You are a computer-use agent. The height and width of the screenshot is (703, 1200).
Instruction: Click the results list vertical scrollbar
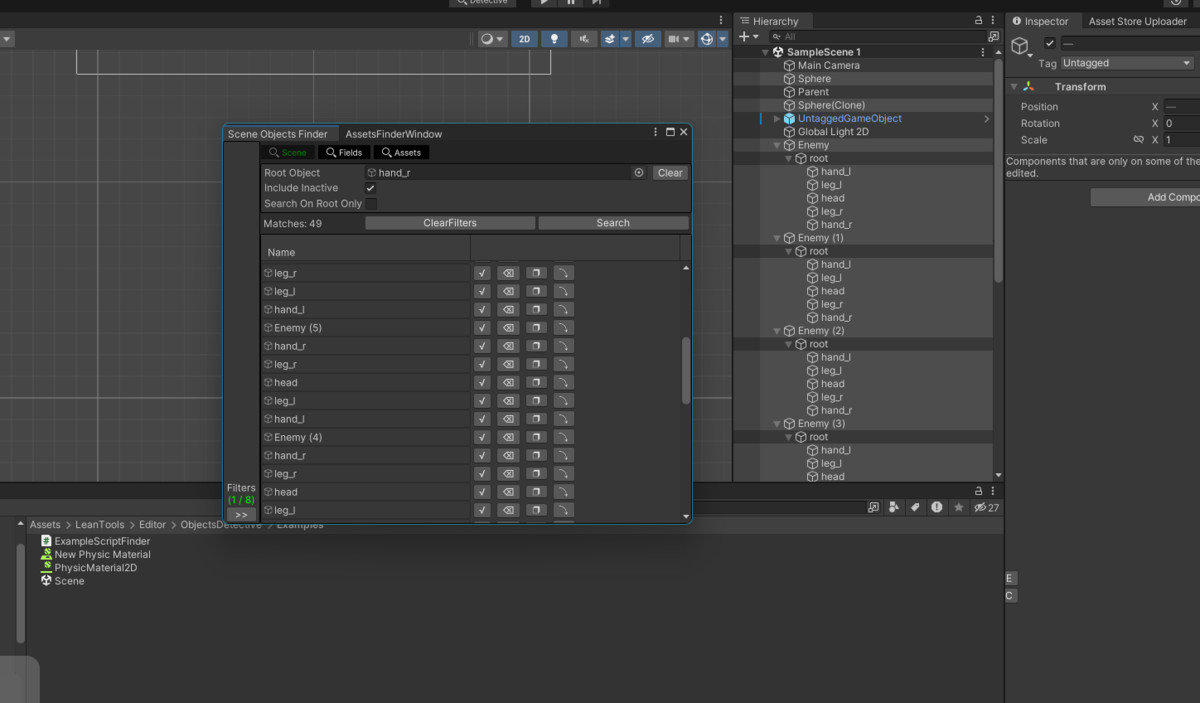(x=685, y=370)
